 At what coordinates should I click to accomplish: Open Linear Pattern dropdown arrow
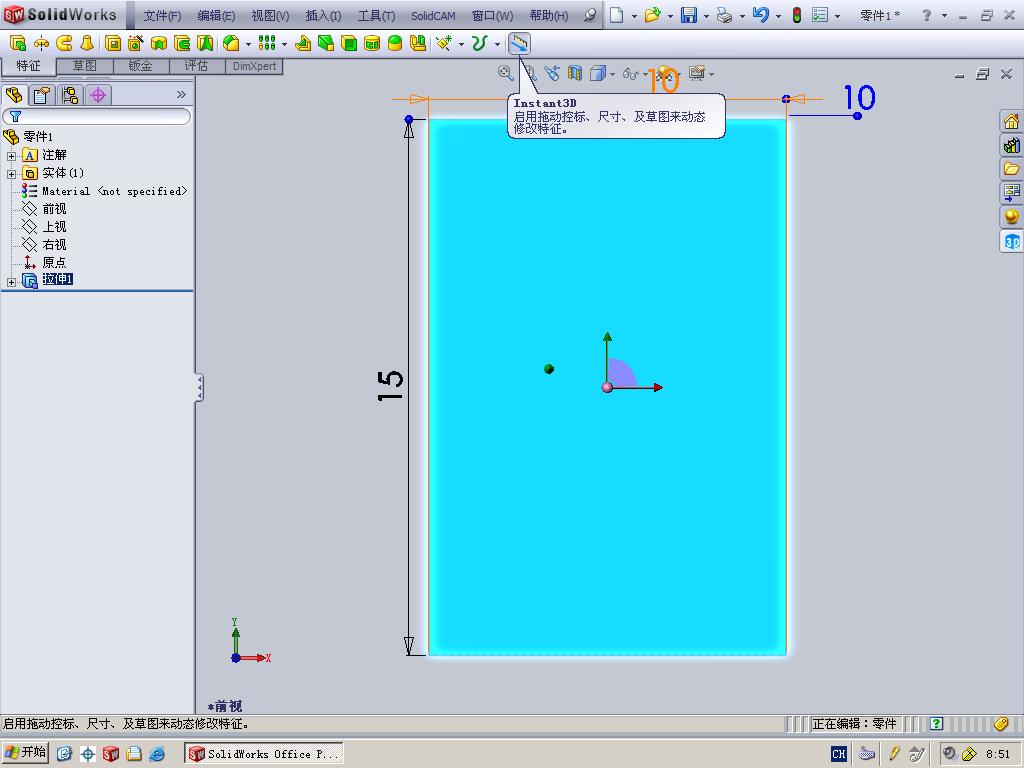284,44
